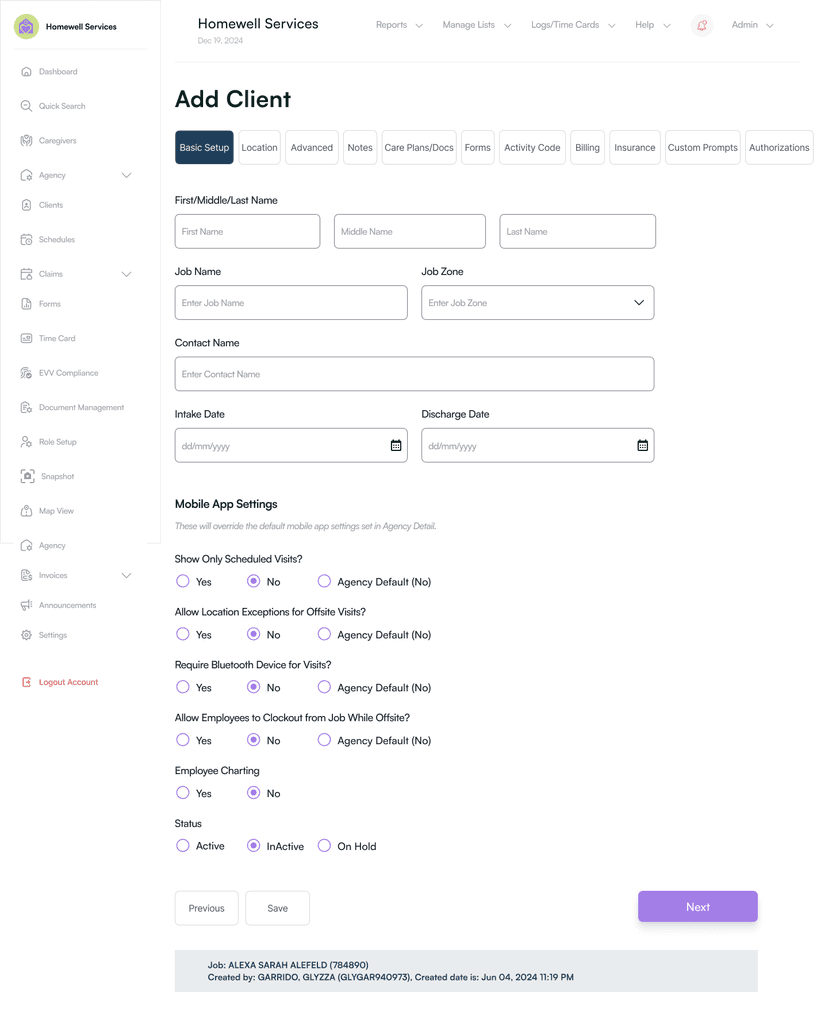Click the Save button

tap(277, 908)
